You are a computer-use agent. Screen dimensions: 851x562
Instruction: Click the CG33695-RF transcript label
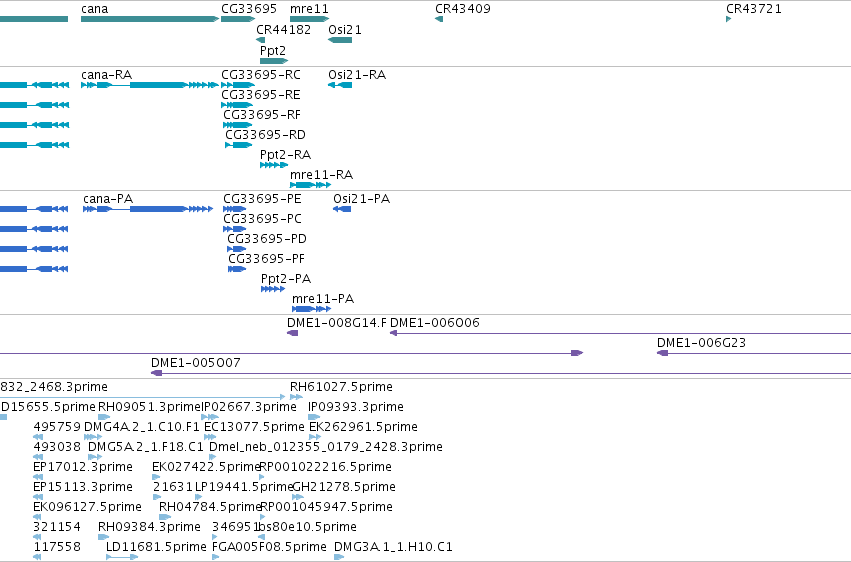(262, 114)
